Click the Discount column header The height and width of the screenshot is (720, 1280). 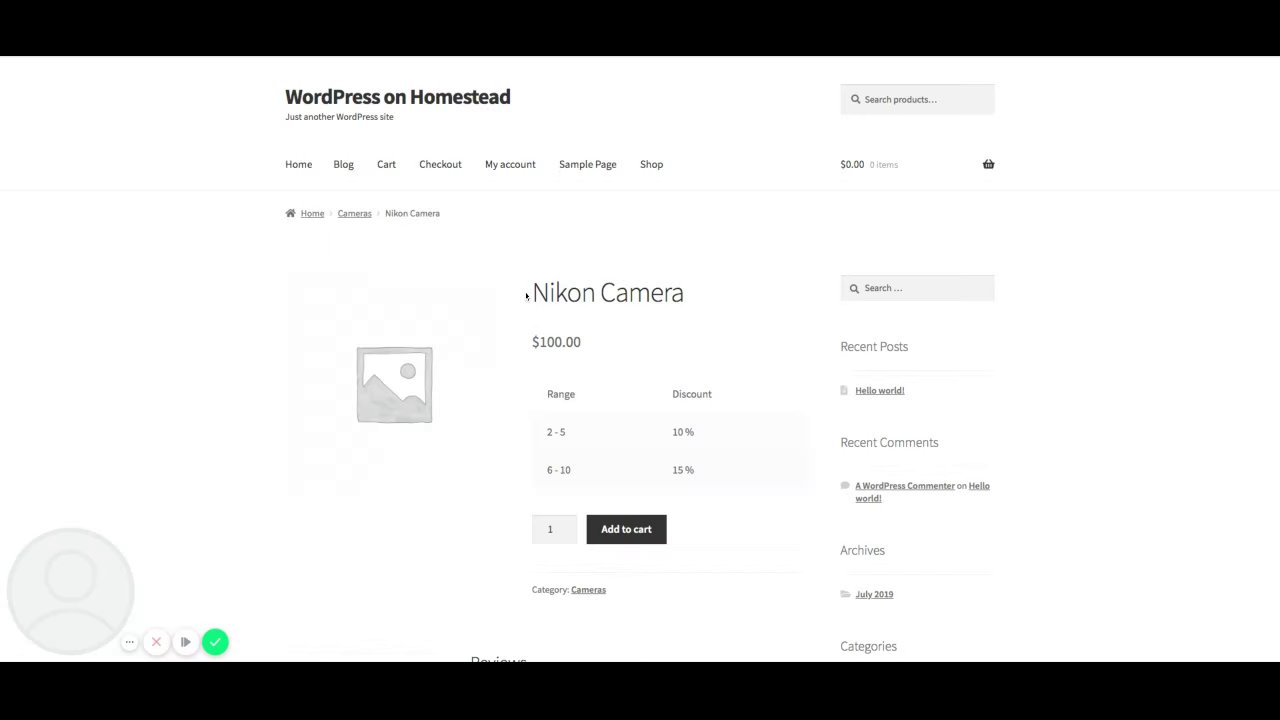(692, 394)
